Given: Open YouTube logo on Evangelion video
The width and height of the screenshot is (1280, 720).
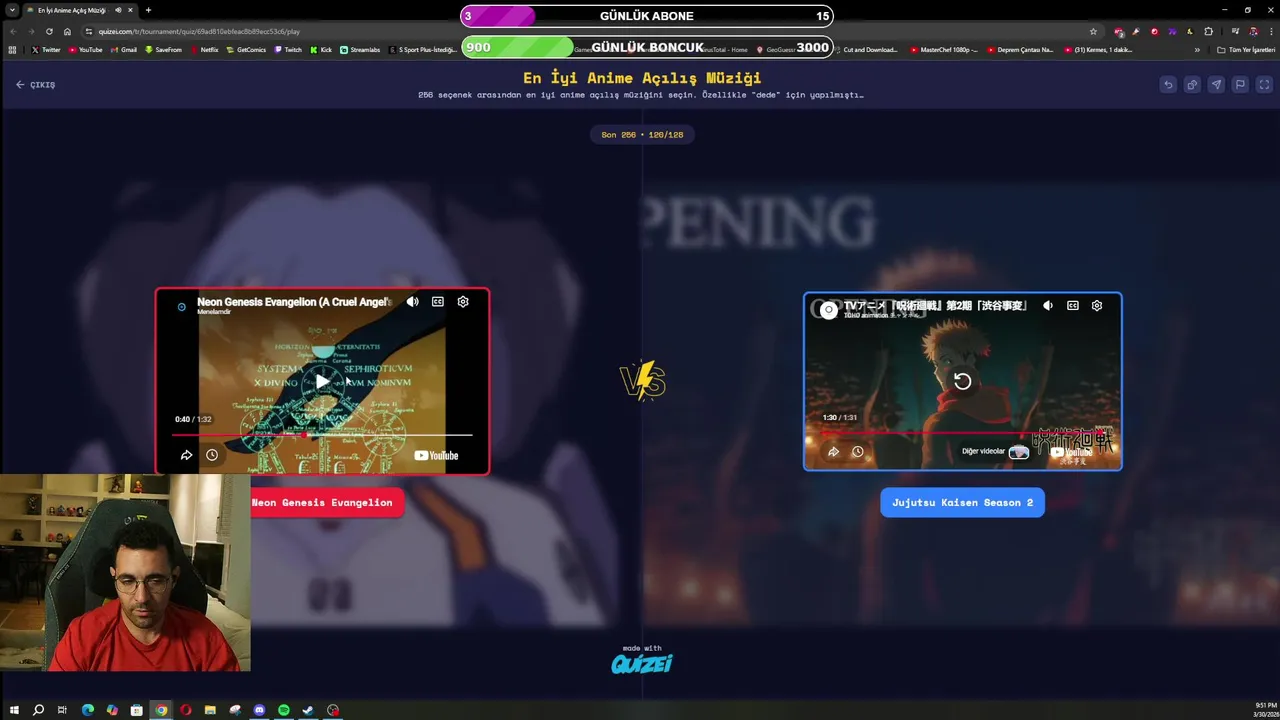Looking at the screenshot, I should pyautogui.click(x=436, y=456).
